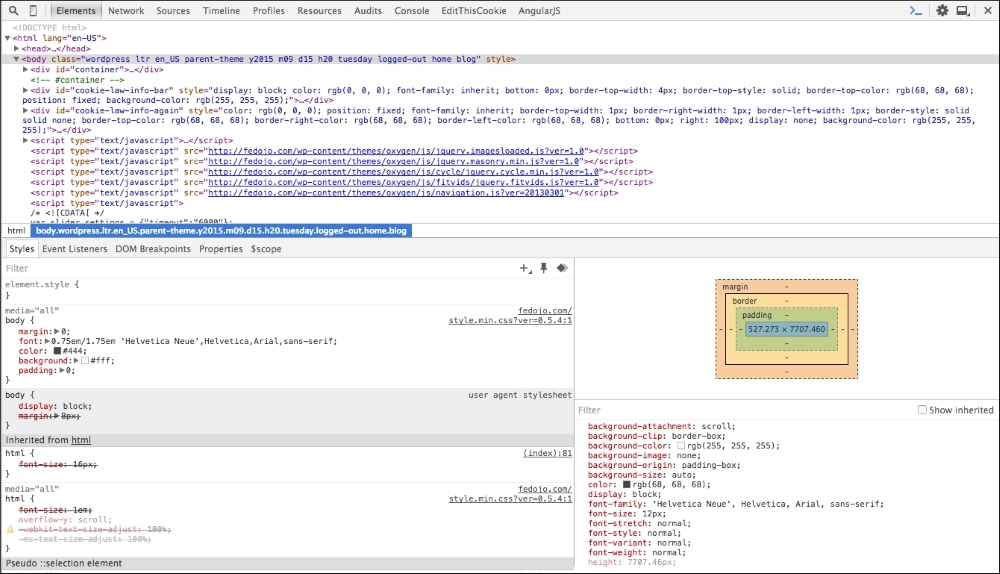Expand the first collapsed script node
The image size is (1000, 574).
click(x=26, y=140)
